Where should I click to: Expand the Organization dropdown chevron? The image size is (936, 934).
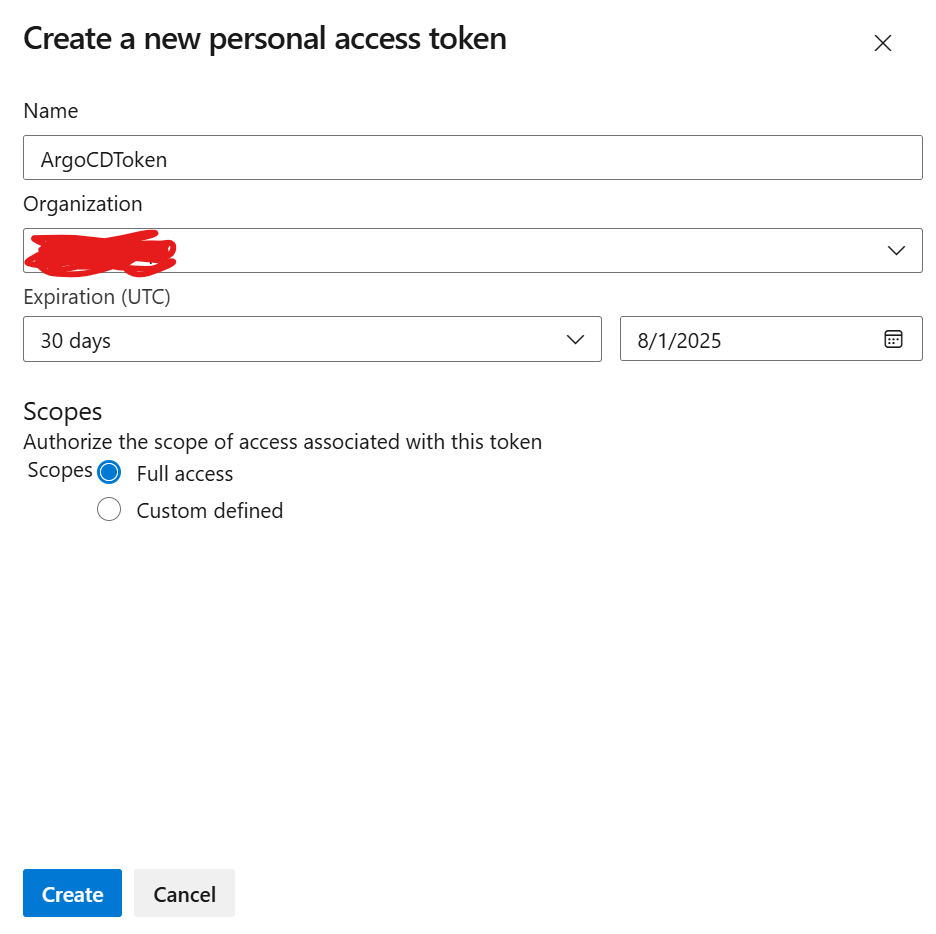[896, 251]
